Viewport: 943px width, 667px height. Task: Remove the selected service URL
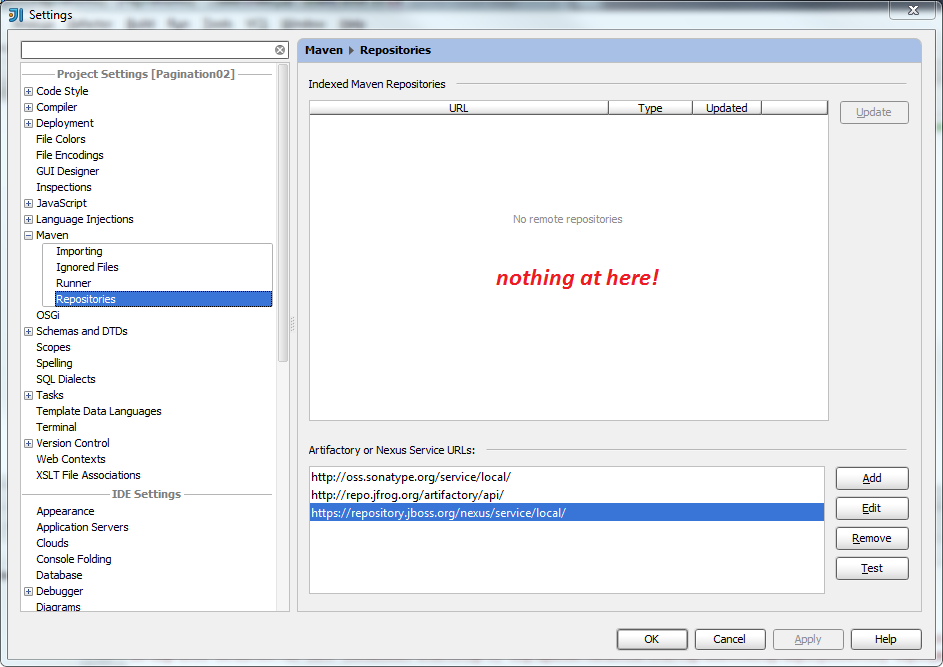coord(872,538)
